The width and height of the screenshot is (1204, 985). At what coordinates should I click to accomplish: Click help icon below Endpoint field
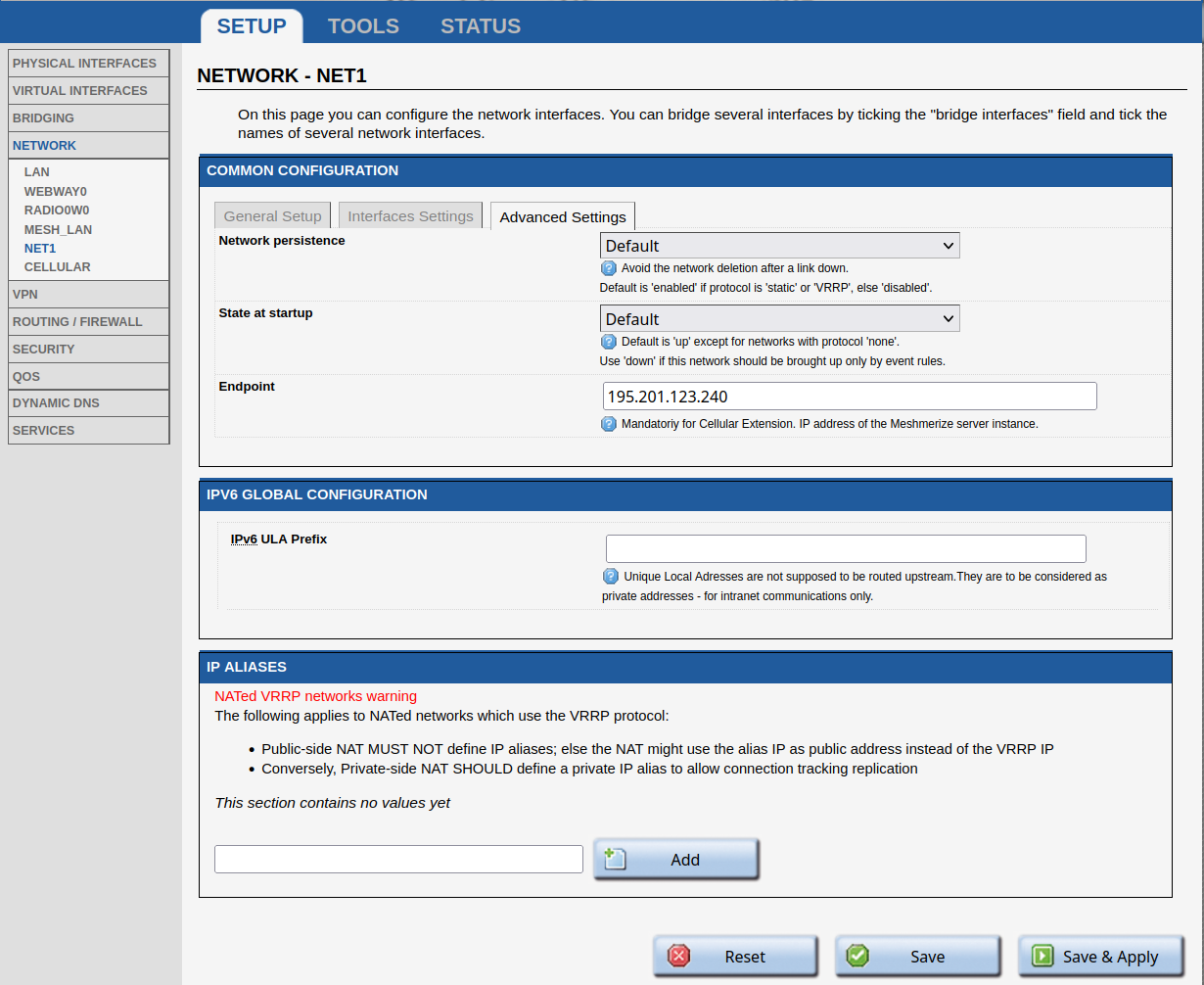tap(609, 424)
